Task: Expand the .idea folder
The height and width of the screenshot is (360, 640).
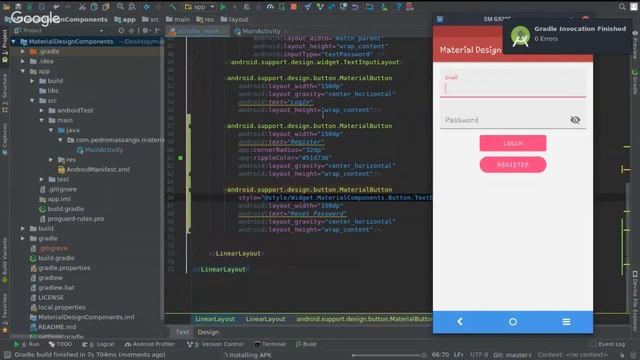Action: 23,61
